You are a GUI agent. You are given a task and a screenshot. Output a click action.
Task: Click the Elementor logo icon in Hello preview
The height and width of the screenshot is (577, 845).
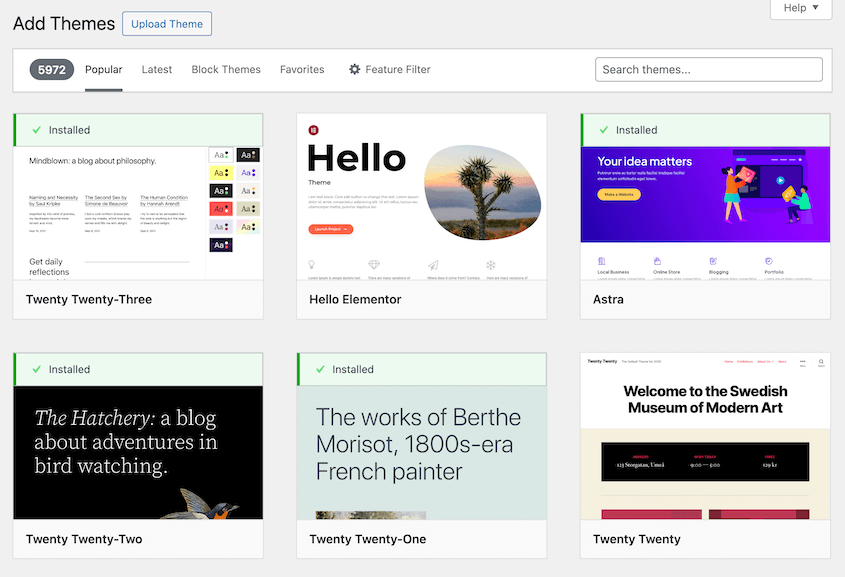[313, 130]
